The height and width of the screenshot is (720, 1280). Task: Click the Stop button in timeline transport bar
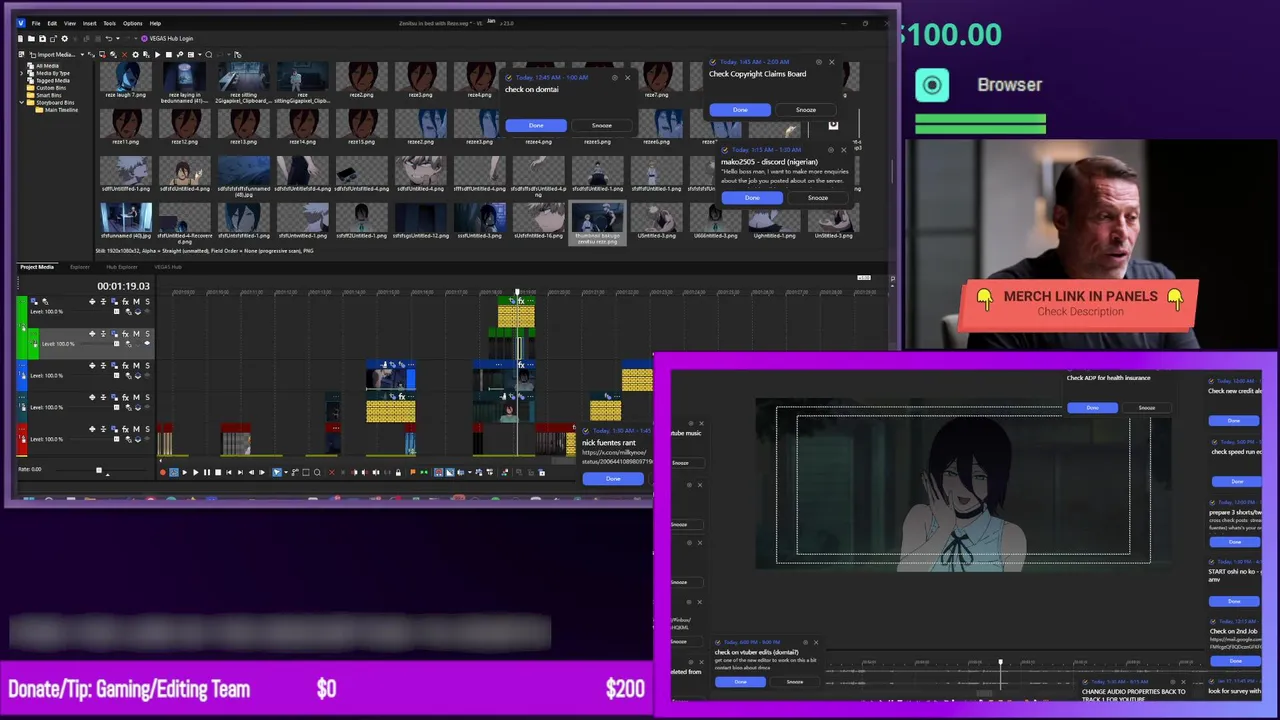218,472
